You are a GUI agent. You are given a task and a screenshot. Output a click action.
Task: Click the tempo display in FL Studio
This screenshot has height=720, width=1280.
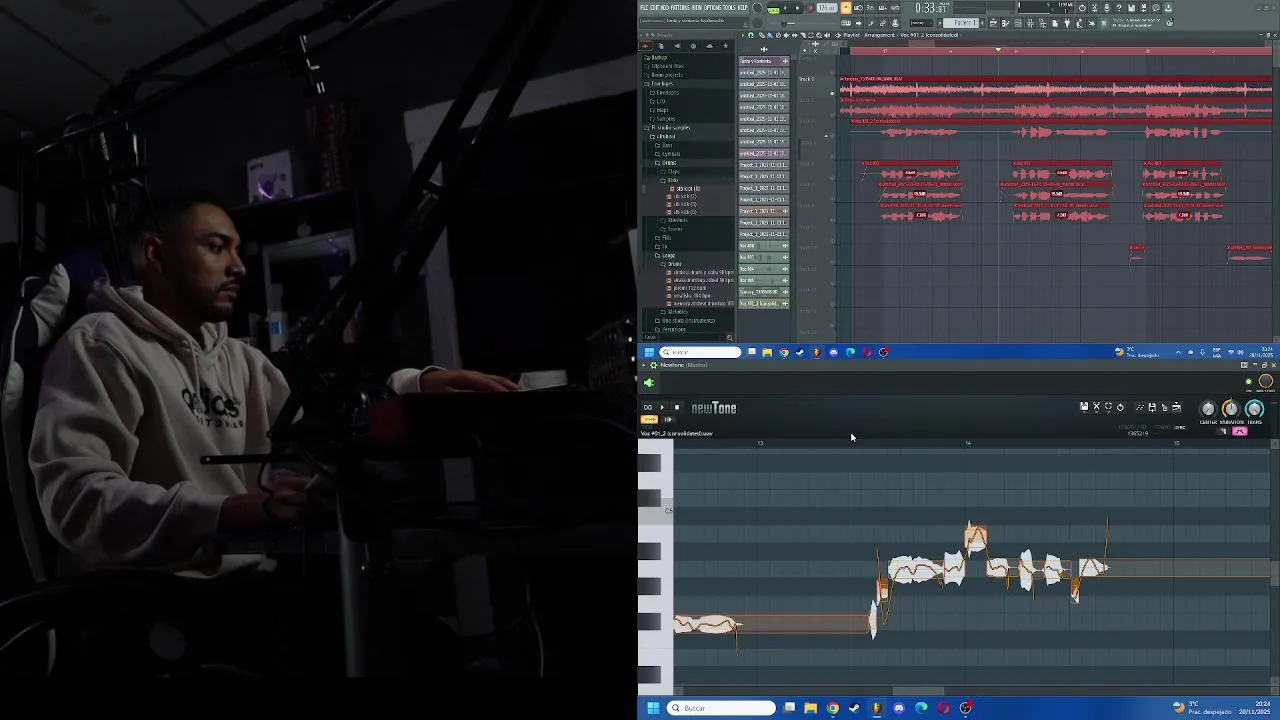(x=827, y=8)
